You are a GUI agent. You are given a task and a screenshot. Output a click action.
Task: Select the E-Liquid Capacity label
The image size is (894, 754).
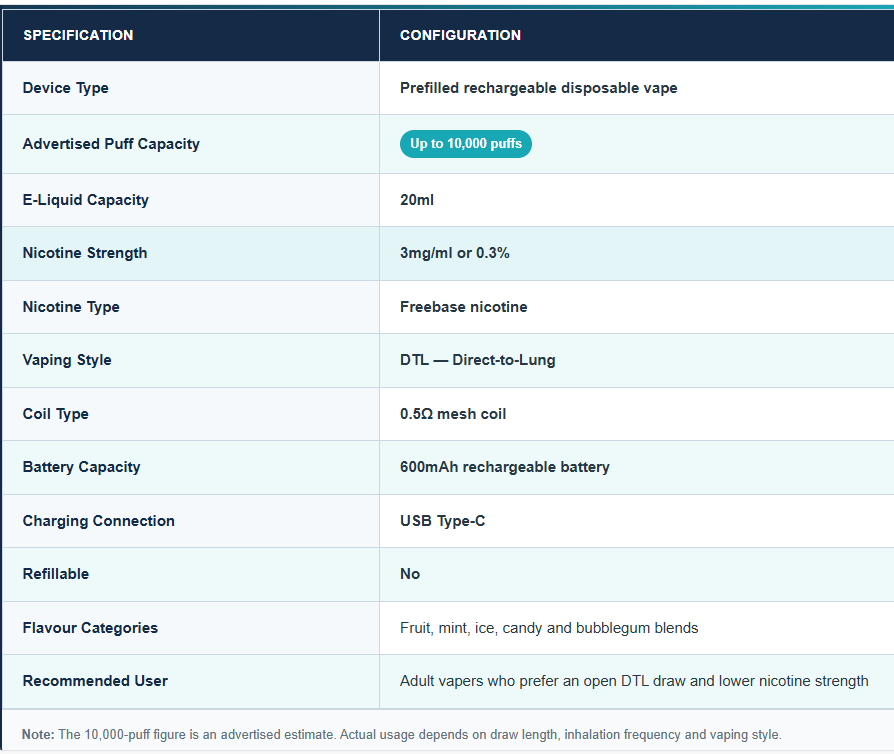coord(86,200)
